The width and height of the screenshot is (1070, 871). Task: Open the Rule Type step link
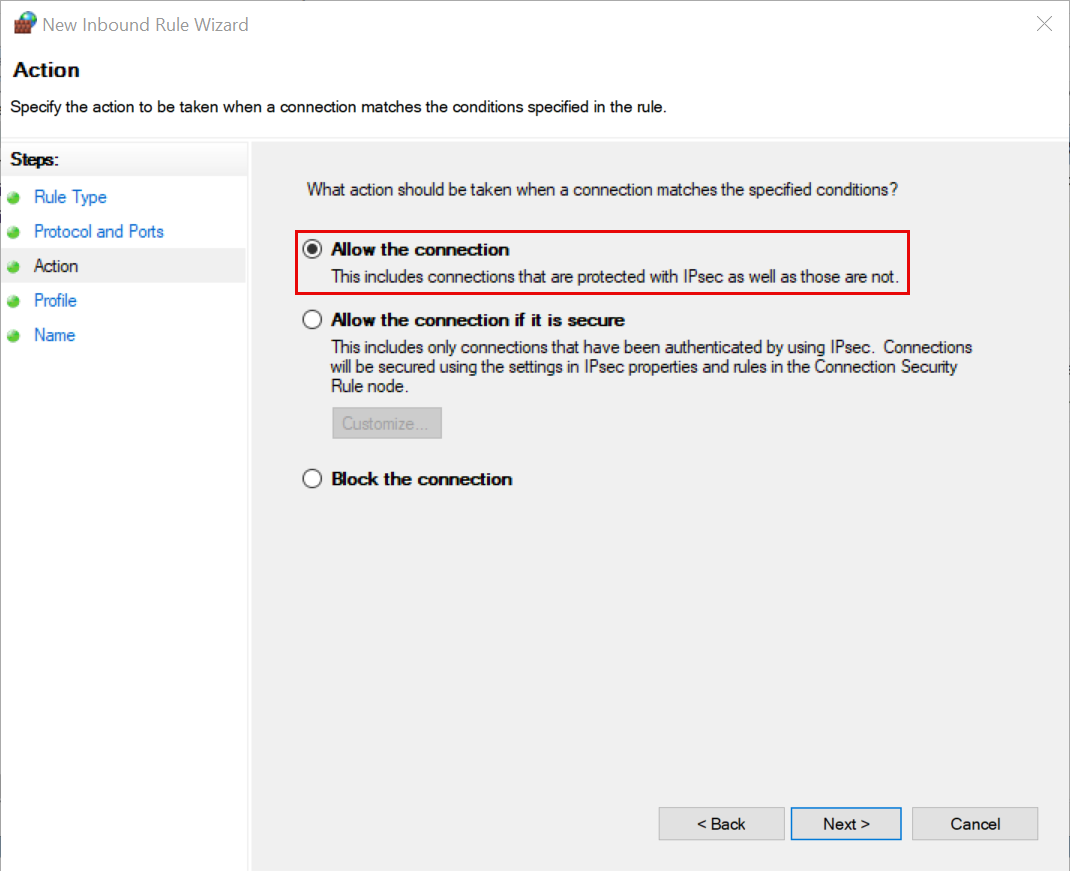point(70,198)
